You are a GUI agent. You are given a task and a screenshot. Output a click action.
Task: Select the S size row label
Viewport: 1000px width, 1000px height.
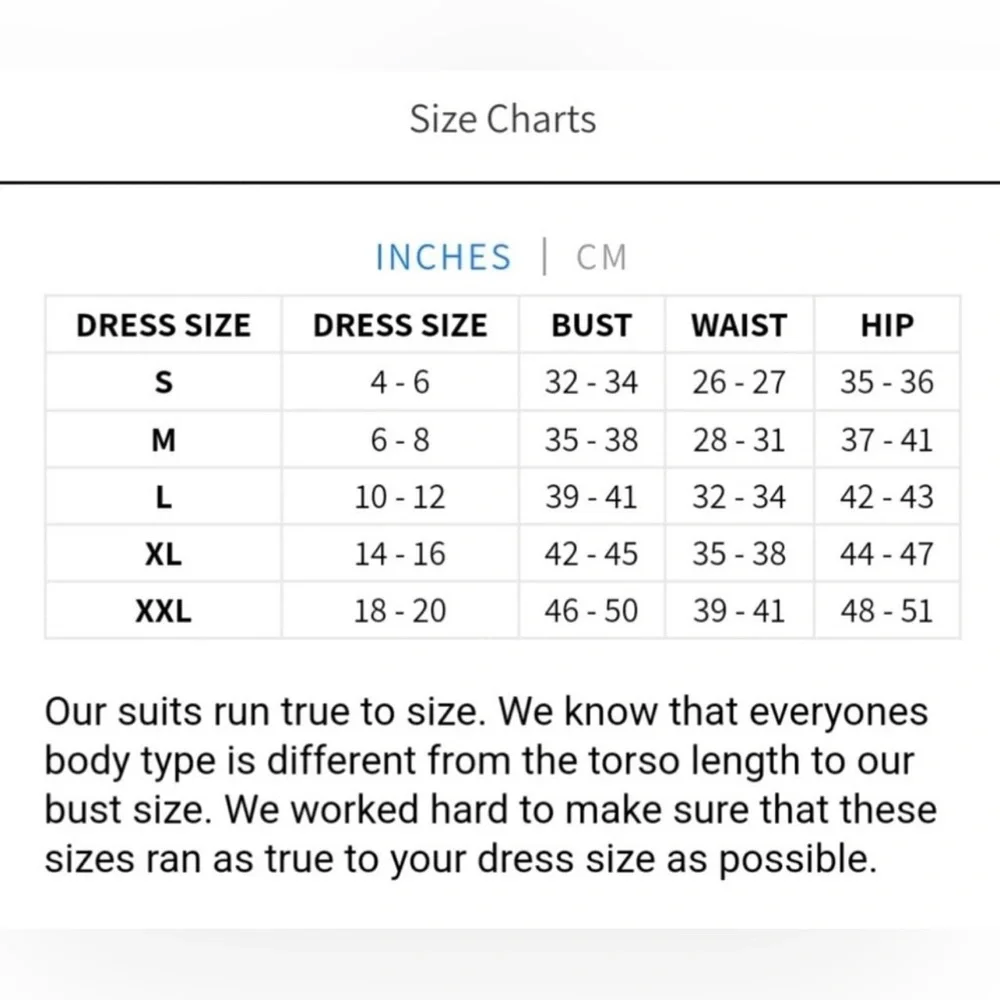pos(164,382)
